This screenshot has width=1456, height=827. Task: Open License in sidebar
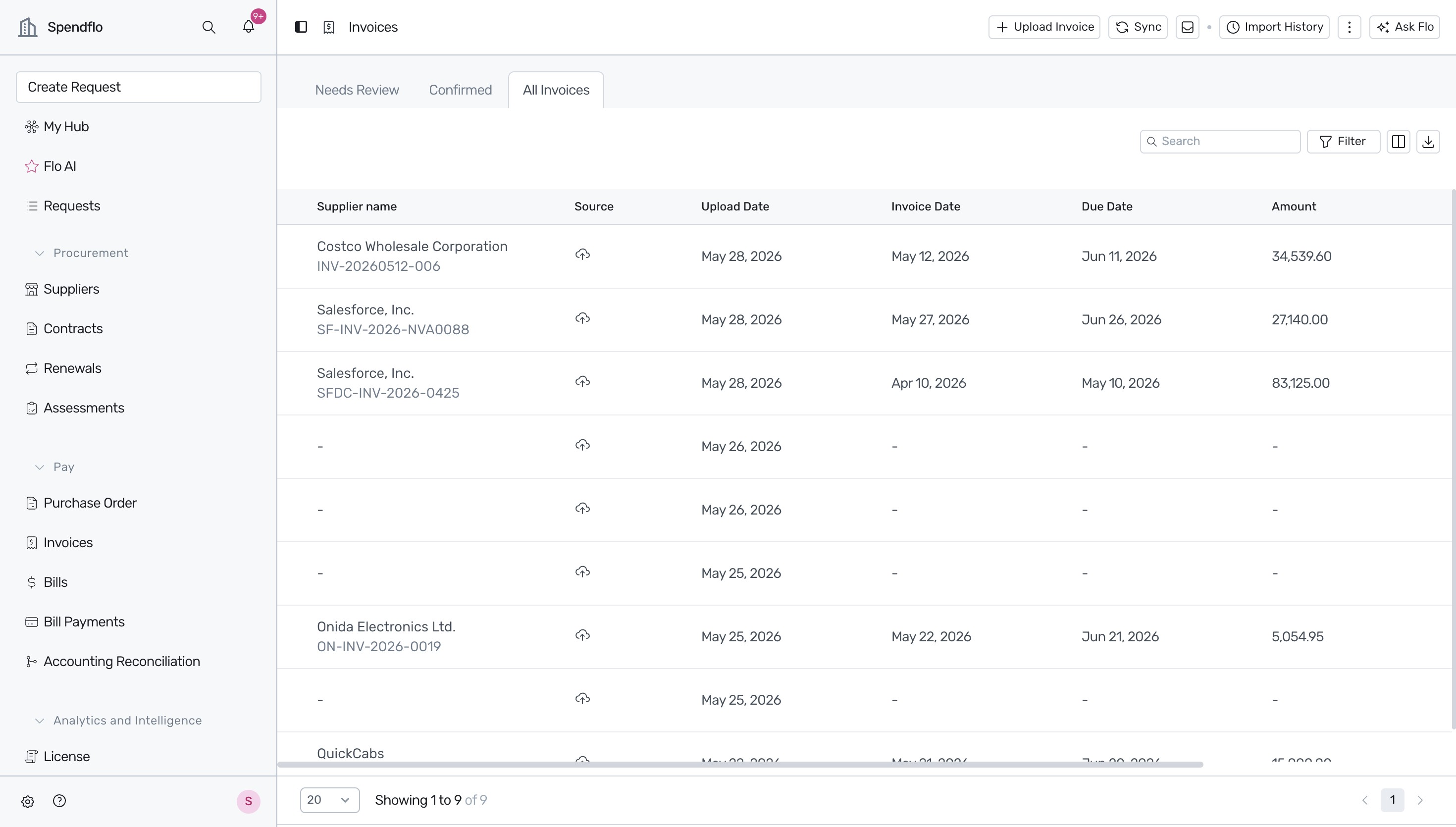(66, 757)
